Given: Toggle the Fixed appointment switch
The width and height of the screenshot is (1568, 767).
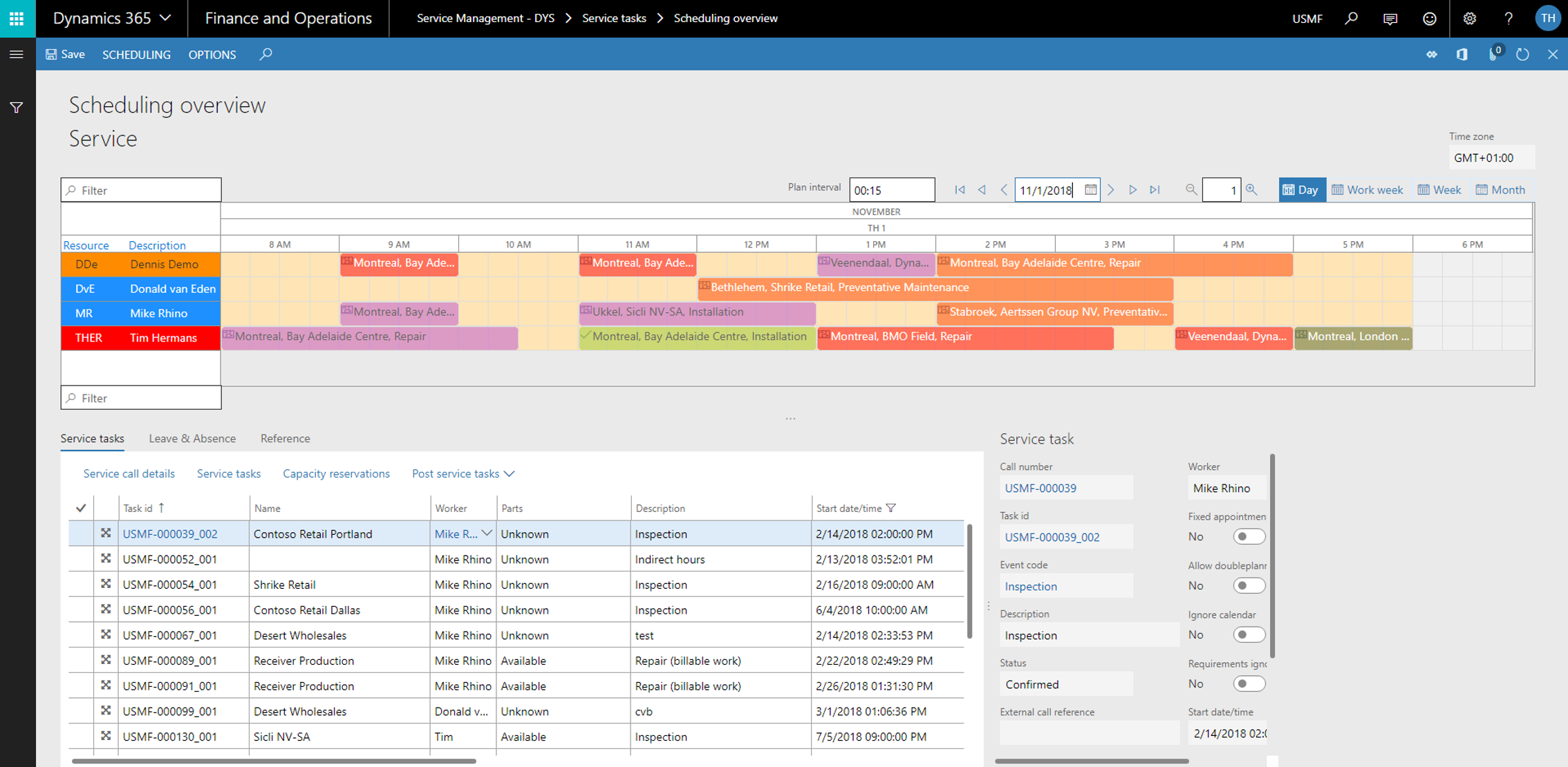Looking at the screenshot, I should 1248,537.
